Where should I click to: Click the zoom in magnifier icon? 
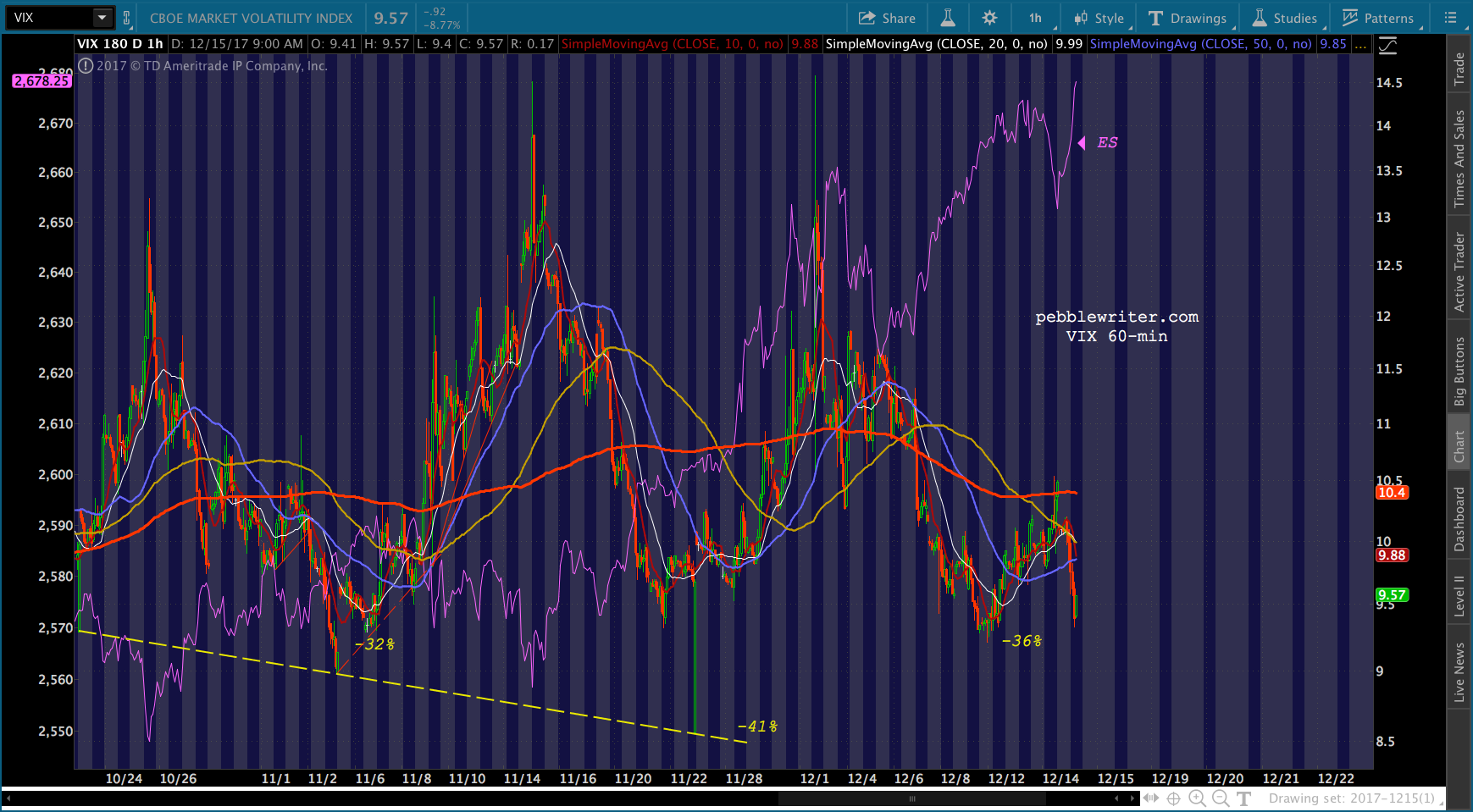click(1197, 798)
